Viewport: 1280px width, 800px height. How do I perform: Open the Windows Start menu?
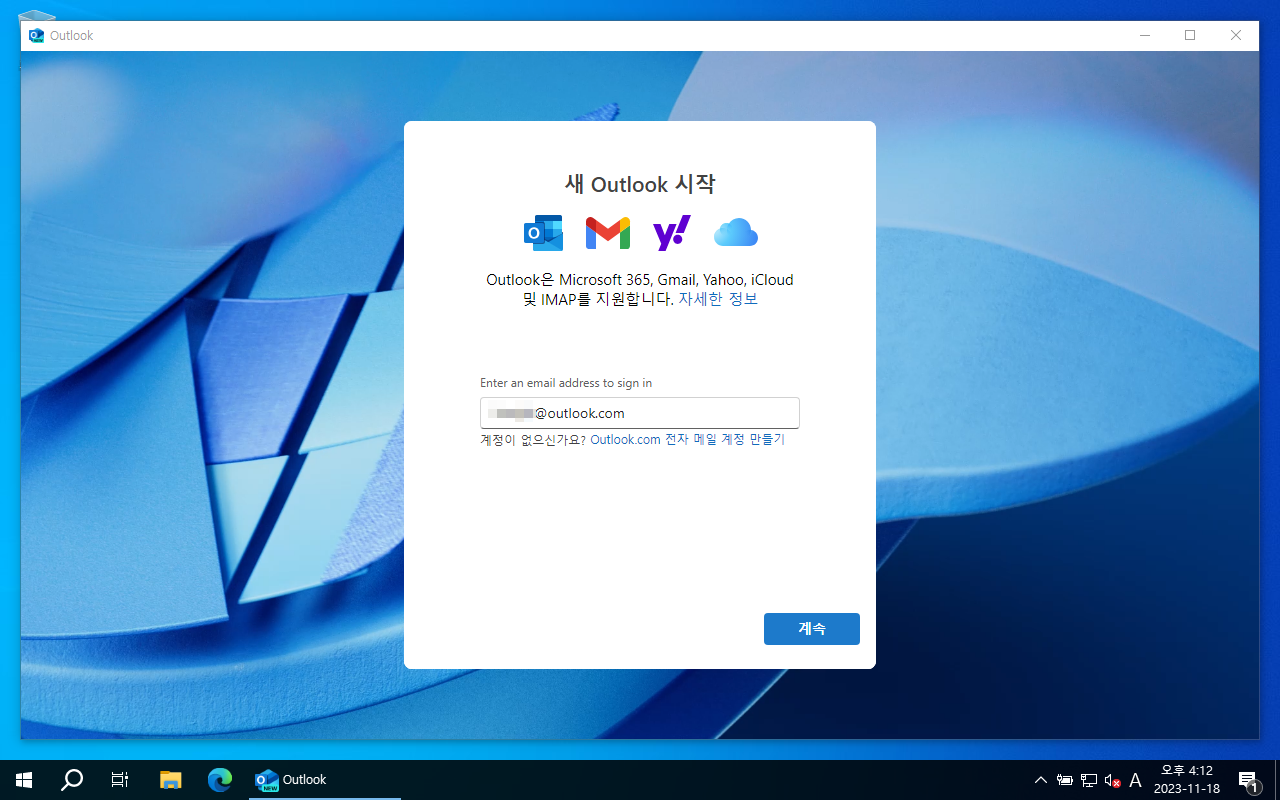(x=24, y=780)
